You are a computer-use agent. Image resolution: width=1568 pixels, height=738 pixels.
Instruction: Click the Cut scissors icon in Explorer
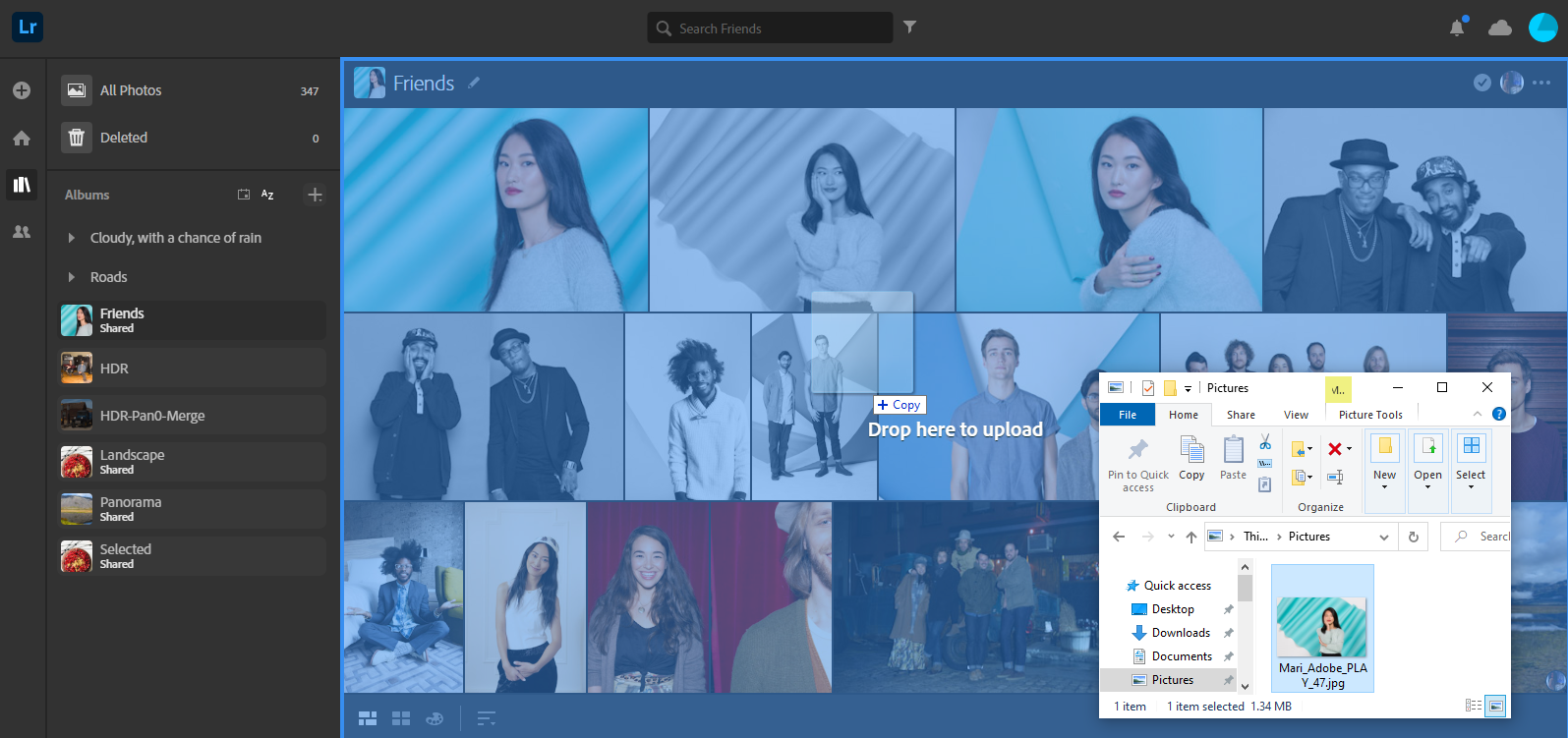pyautogui.click(x=1265, y=442)
